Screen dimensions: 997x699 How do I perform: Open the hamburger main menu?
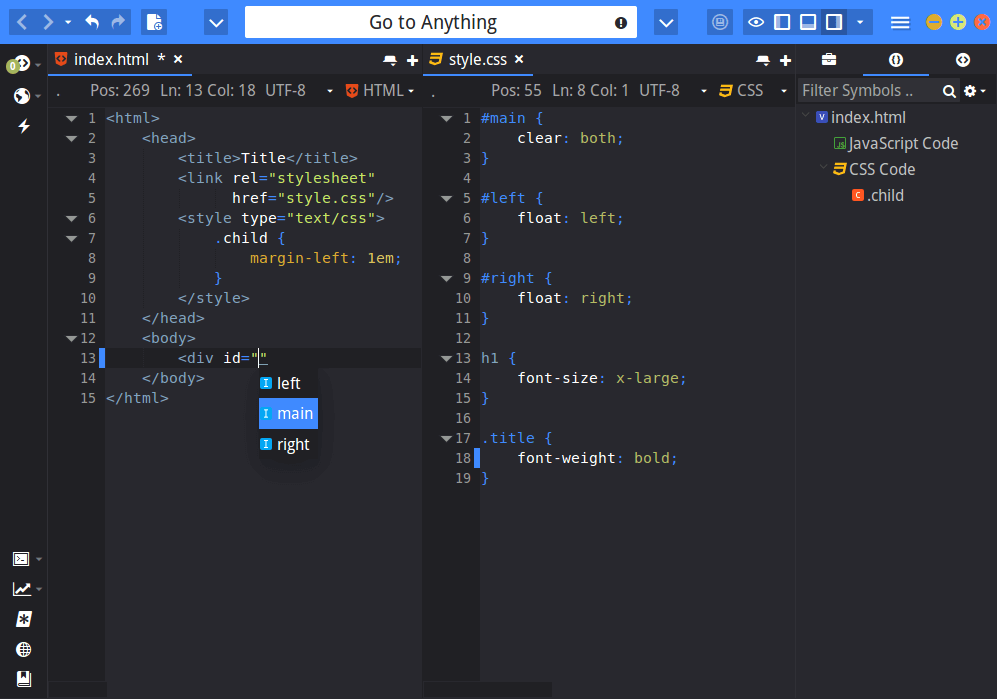[x=900, y=23]
